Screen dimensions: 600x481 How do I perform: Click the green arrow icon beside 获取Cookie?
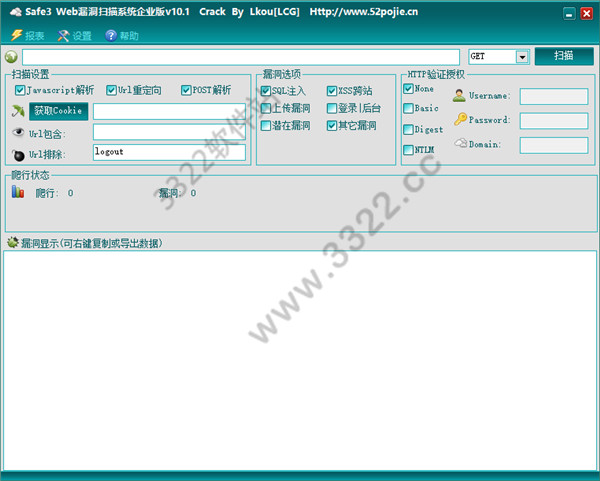coord(18,111)
